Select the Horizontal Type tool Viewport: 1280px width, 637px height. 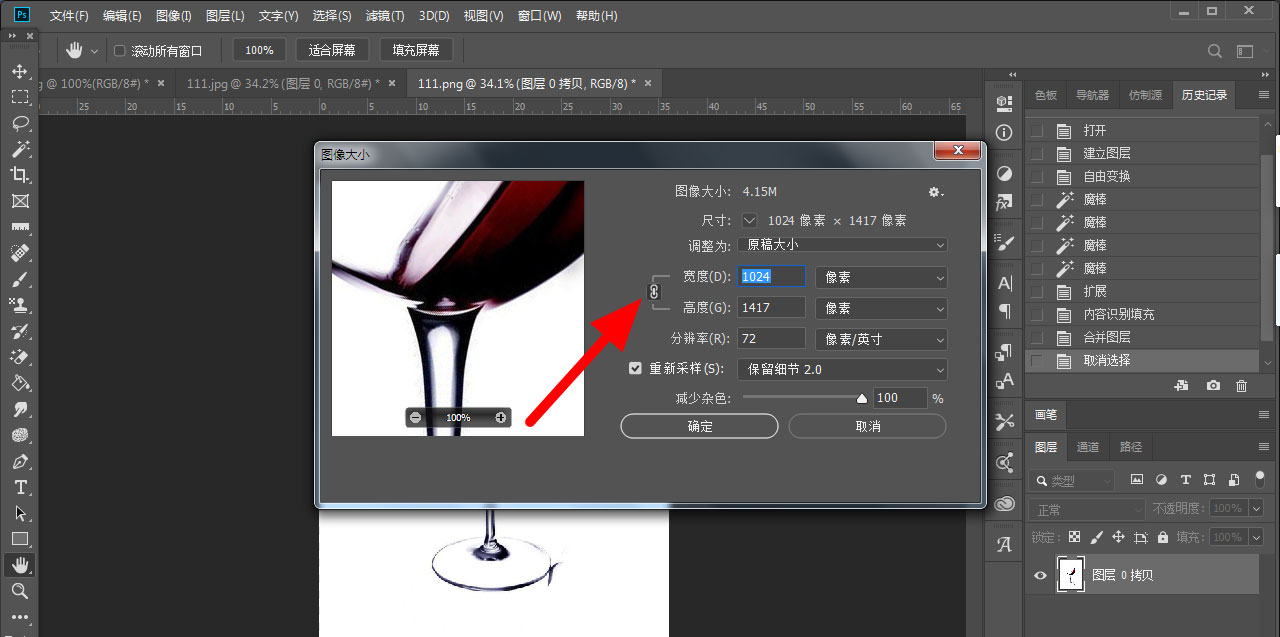[x=20, y=487]
